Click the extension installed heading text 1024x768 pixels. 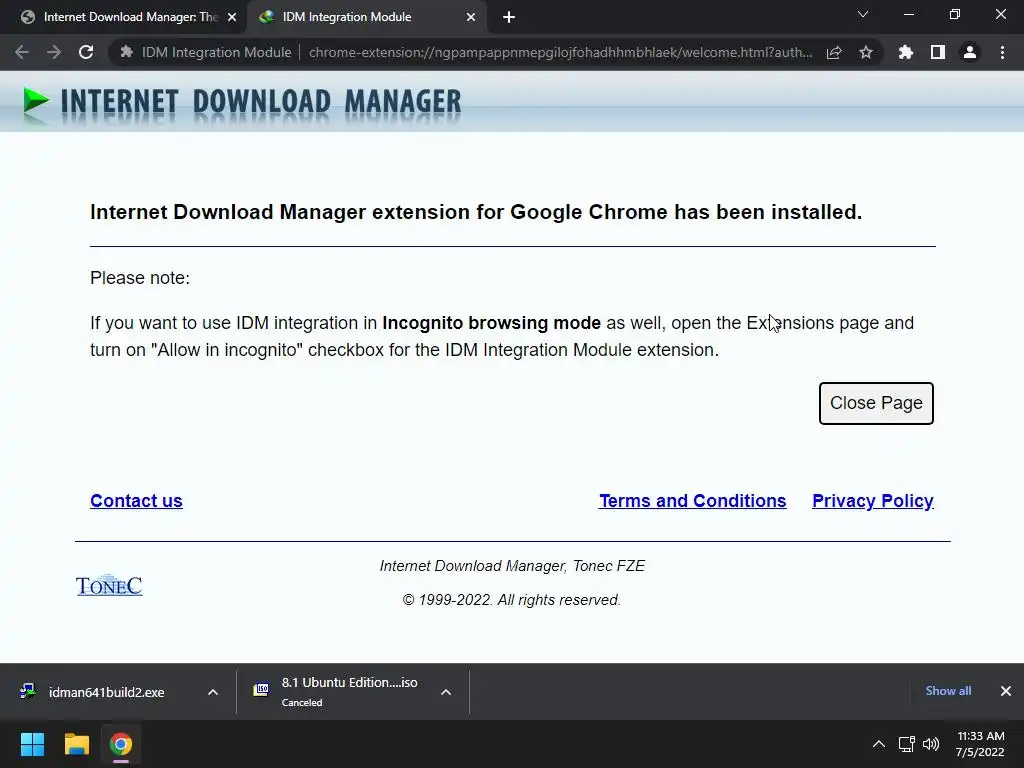coord(476,212)
